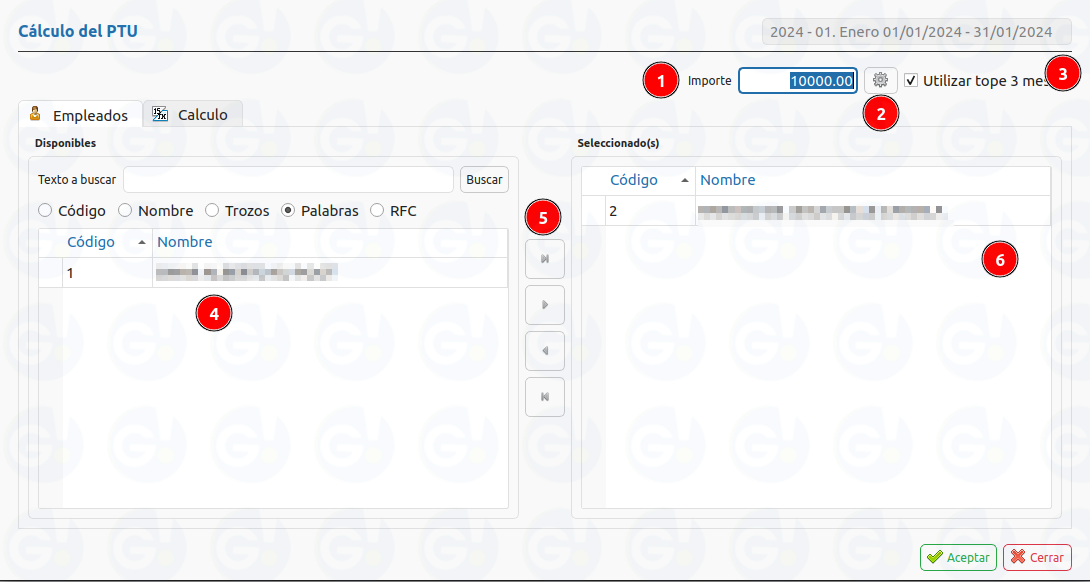Image resolution: width=1090 pixels, height=582 pixels.
Task: Click the Cerrar button
Action: [x=1037, y=557]
